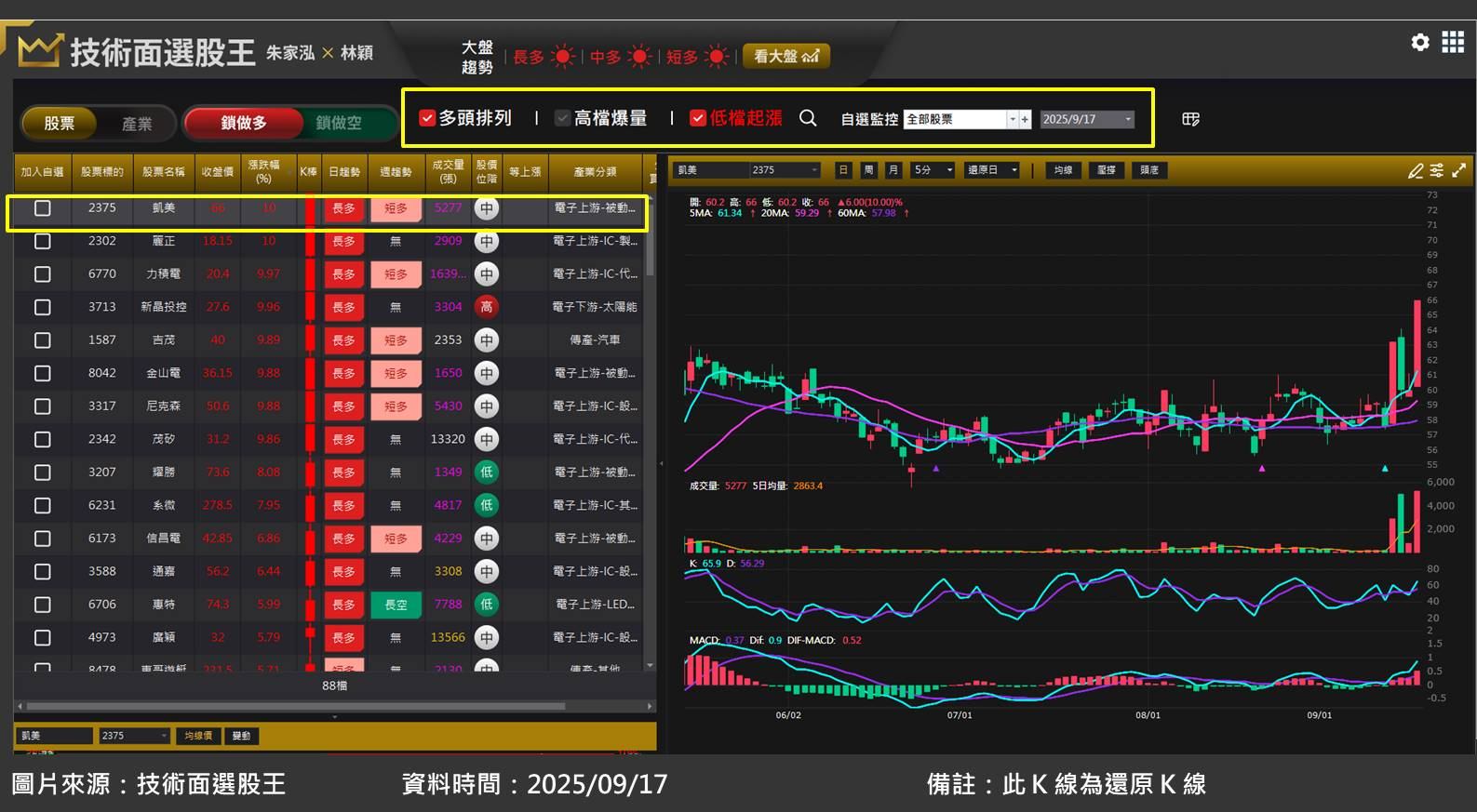1477x812 pixels.
Task: Click the 均線 button above the chart
Action: (1063, 170)
